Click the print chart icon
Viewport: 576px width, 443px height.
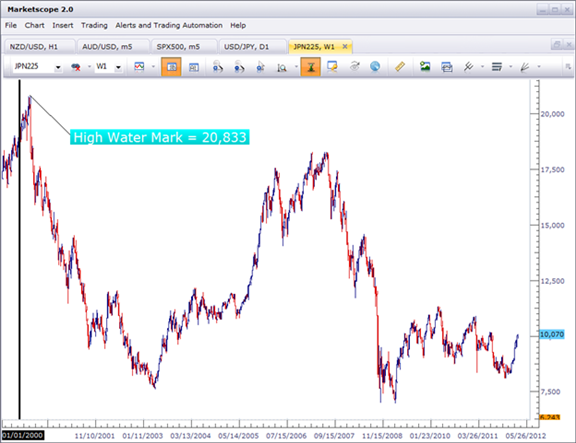pyautogui.click(x=446, y=67)
